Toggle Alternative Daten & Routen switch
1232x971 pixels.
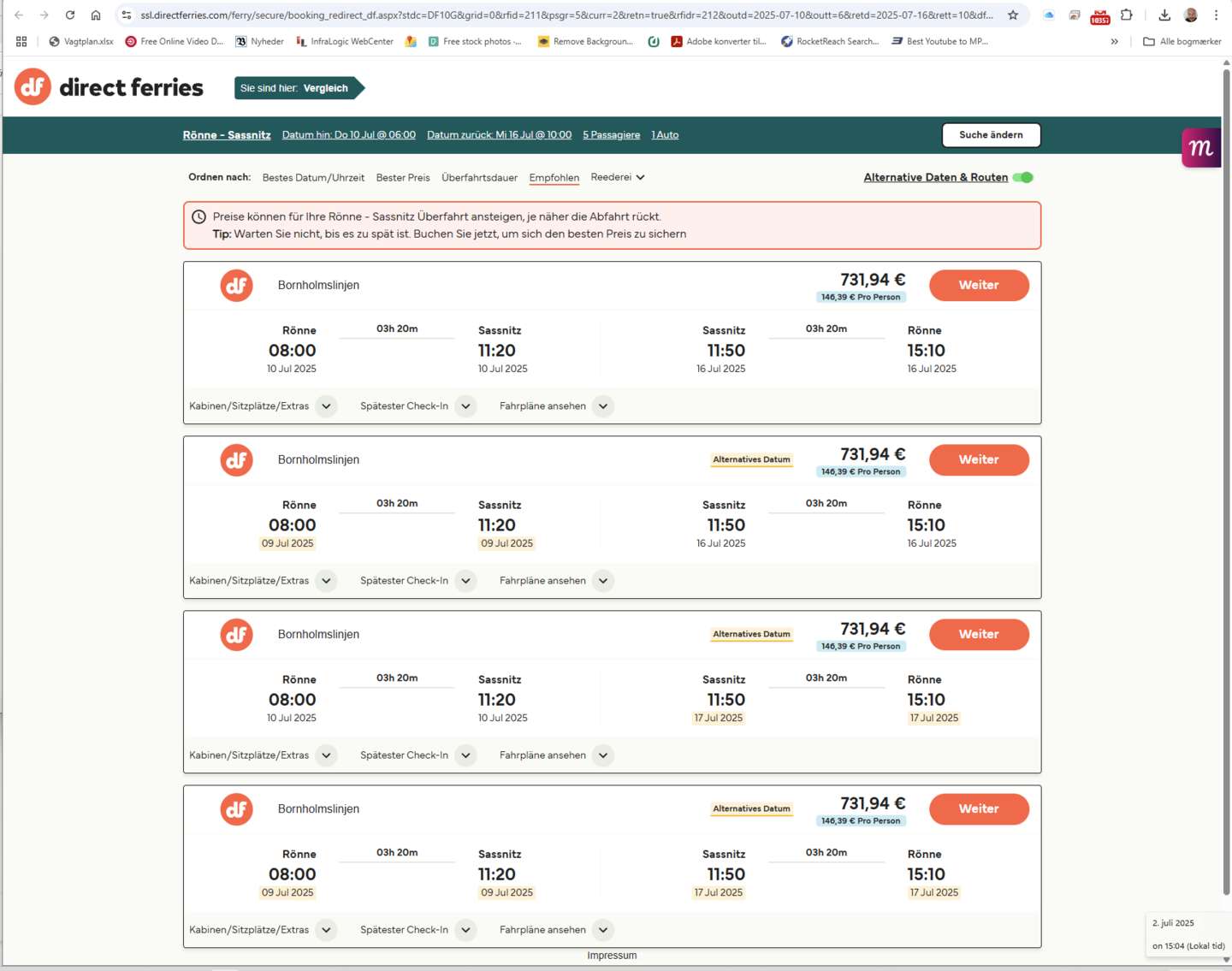(1023, 177)
